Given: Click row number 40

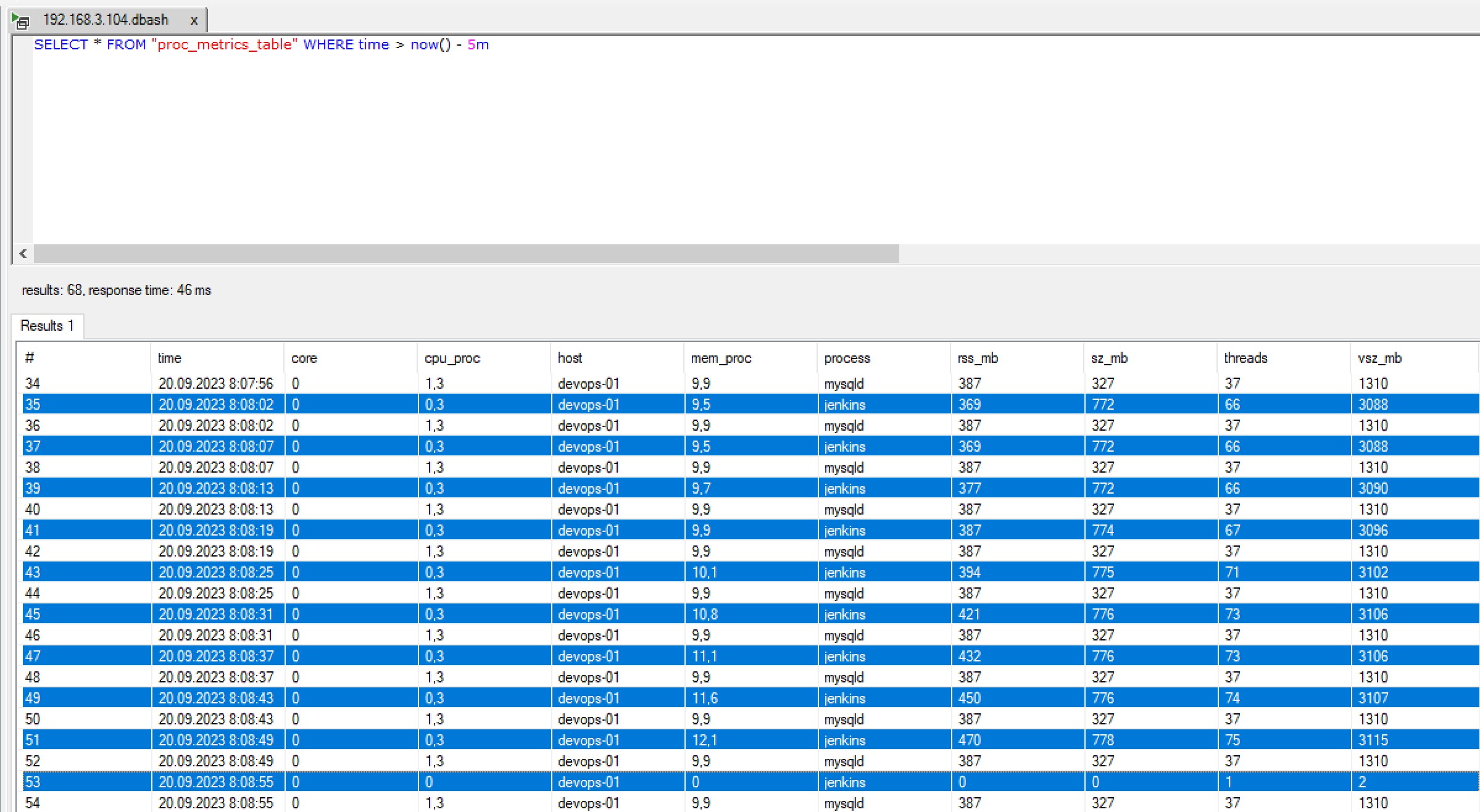Looking at the screenshot, I should (33, 509).
